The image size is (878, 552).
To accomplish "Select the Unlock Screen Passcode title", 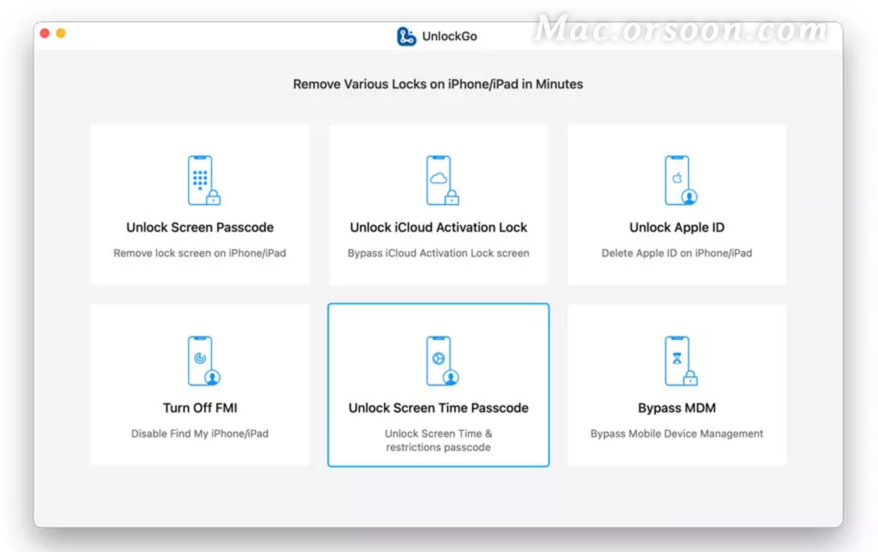I will click(200, 227).
